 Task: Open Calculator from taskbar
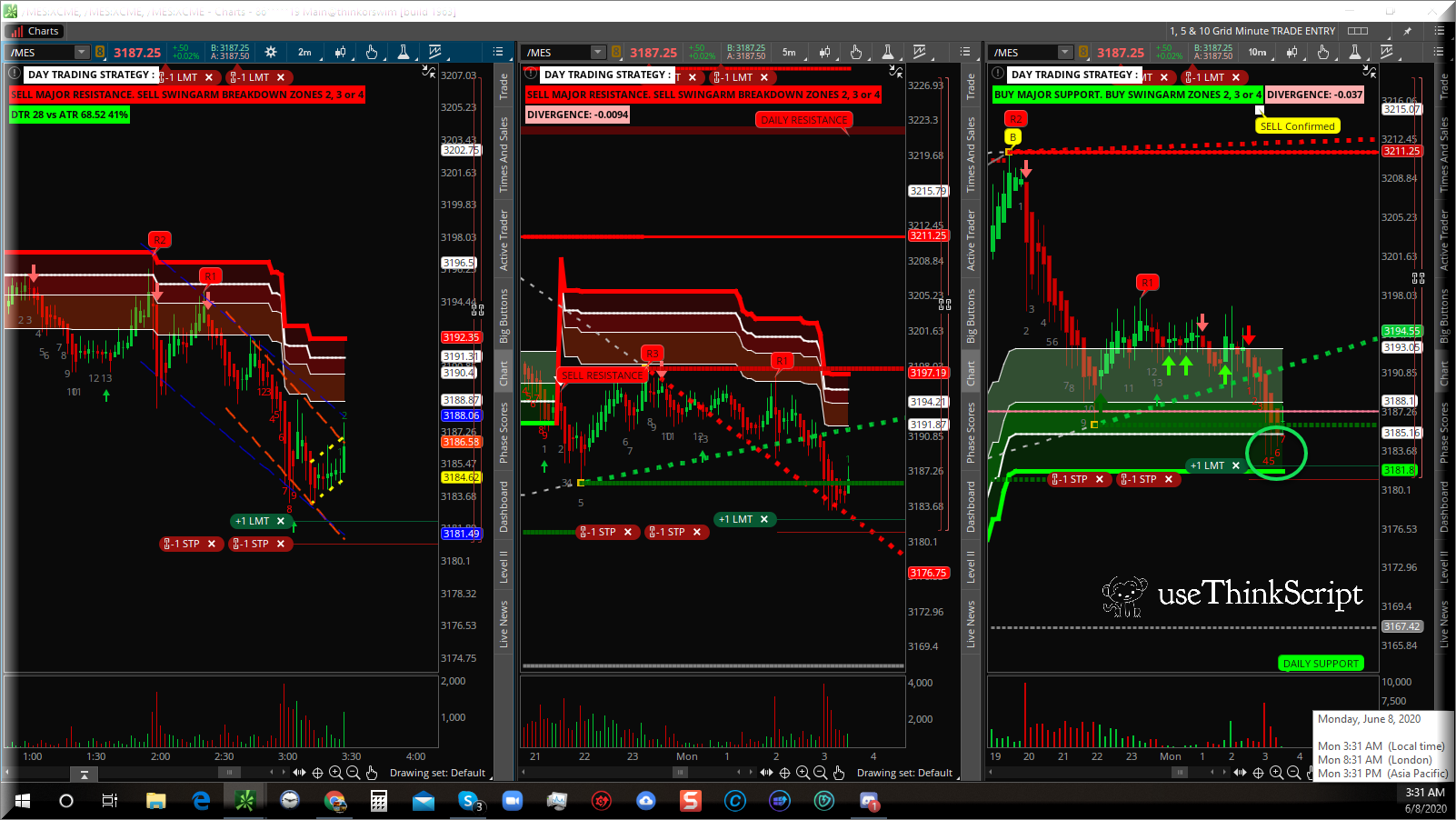[379, 801]
